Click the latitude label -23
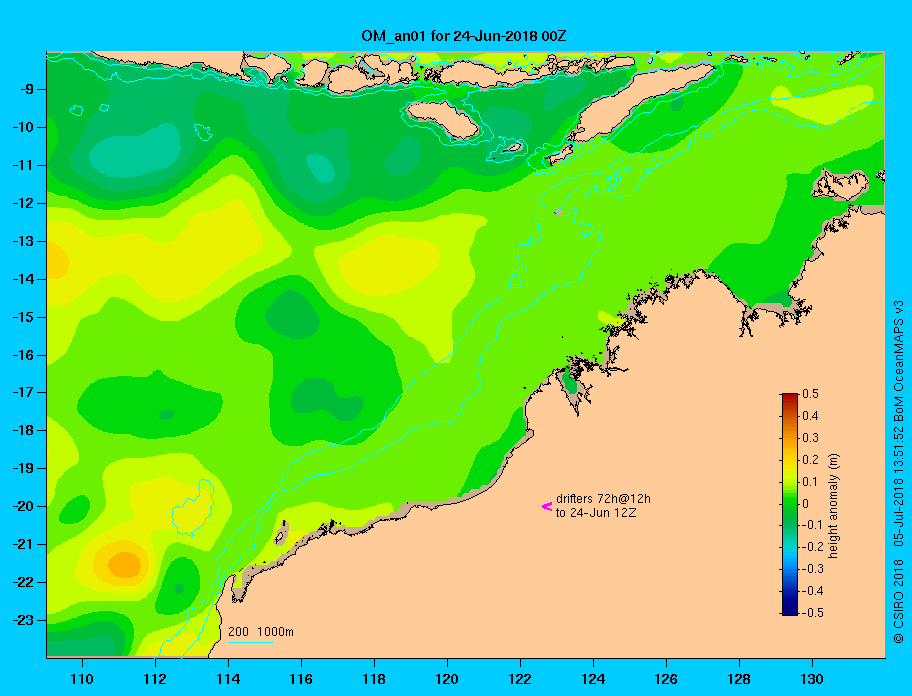Viewport: 912px width, 696px height. click(x=24, y=620)
